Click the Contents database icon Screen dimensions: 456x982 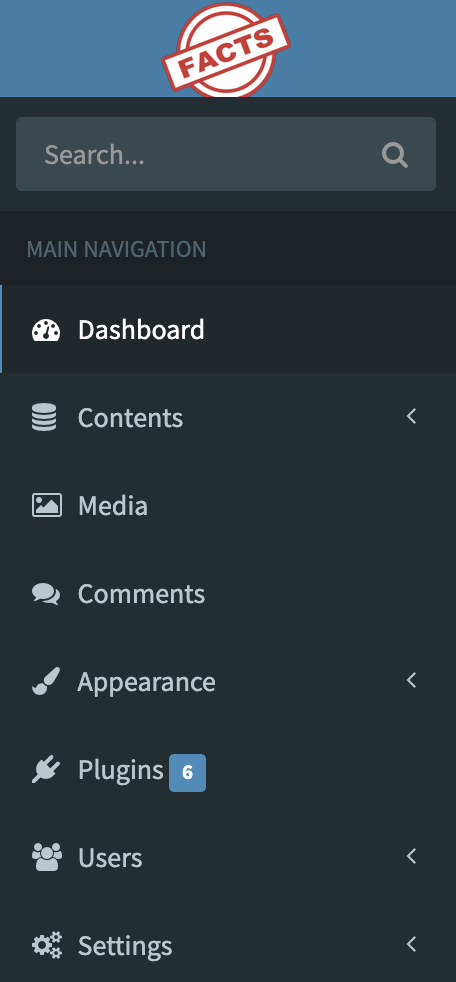click(x=44, y=417)
